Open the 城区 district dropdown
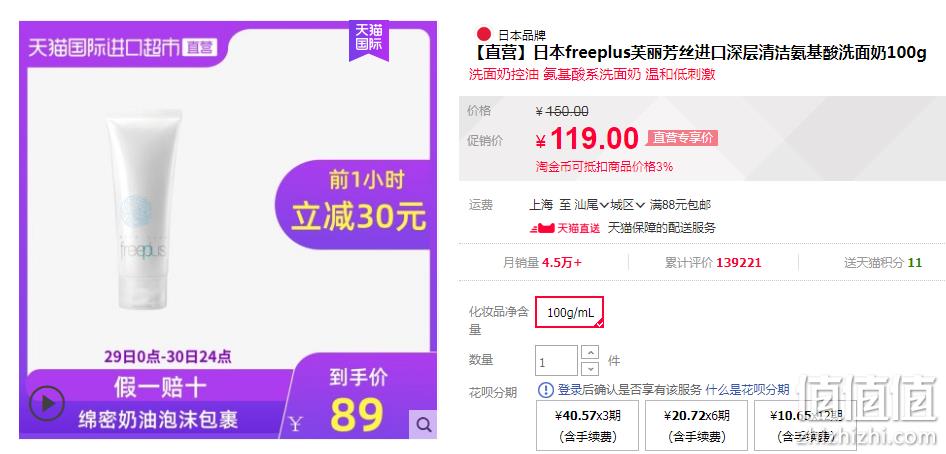Image resolution: width=946 pixels, height=454 pixels. [627, 205]
